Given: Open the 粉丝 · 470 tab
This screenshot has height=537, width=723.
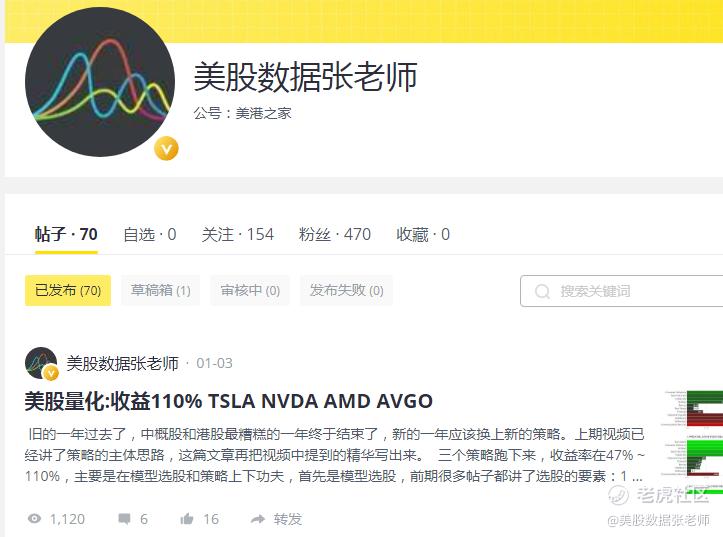Looking at the screenshot, I should pos(335,234).
